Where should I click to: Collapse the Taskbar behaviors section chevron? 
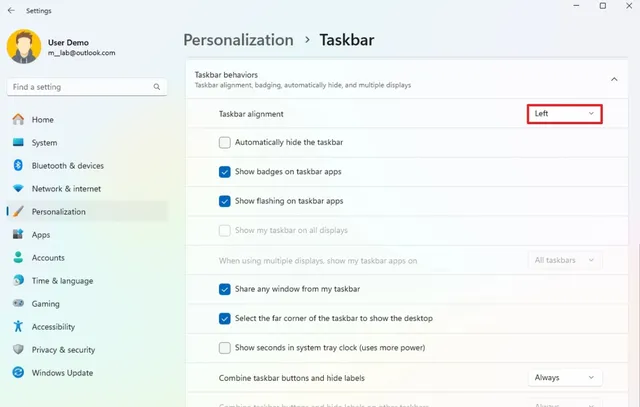[x=614, y=79]
